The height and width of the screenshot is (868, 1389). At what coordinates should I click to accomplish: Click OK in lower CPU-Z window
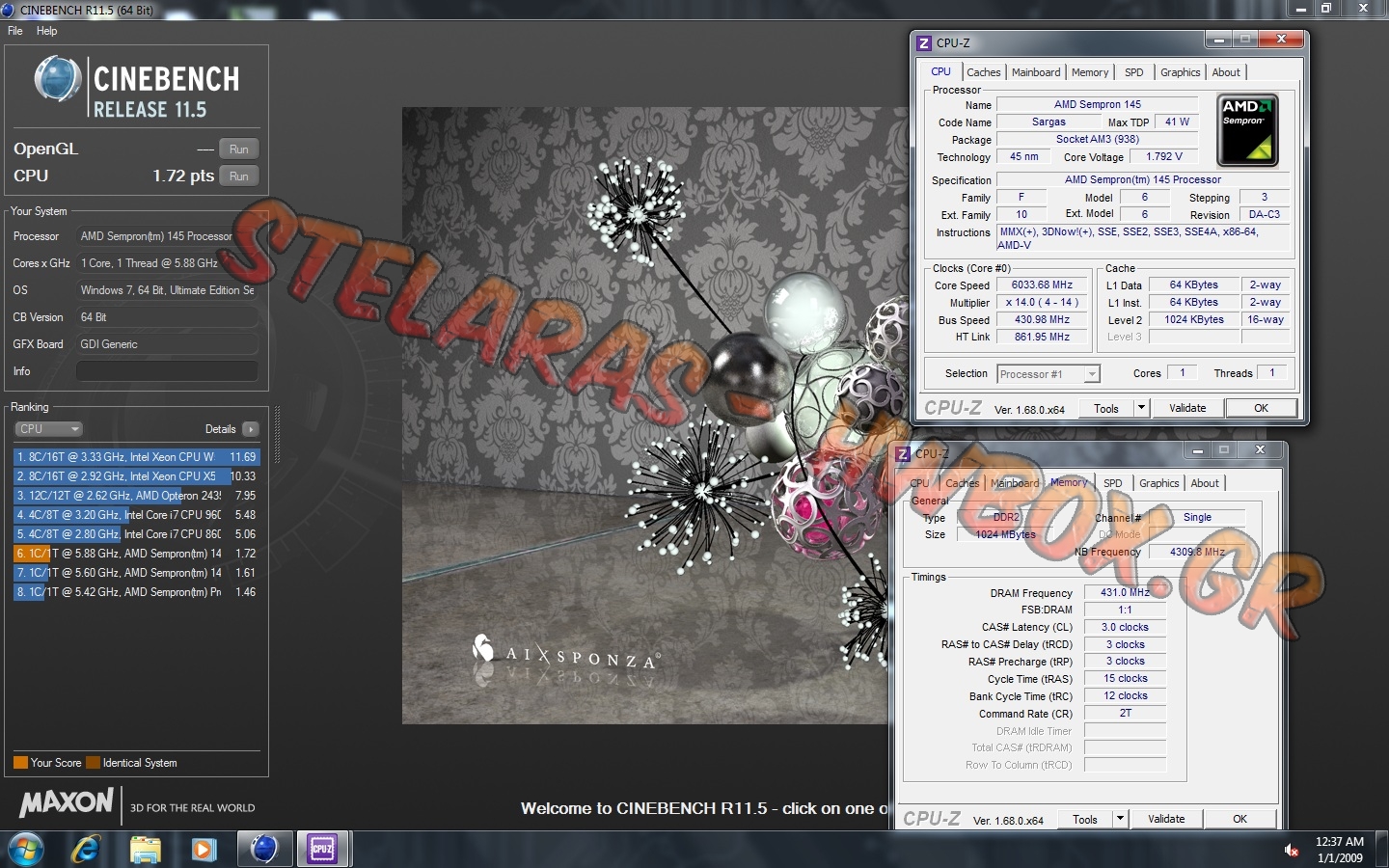click(x=1240, y=820)
